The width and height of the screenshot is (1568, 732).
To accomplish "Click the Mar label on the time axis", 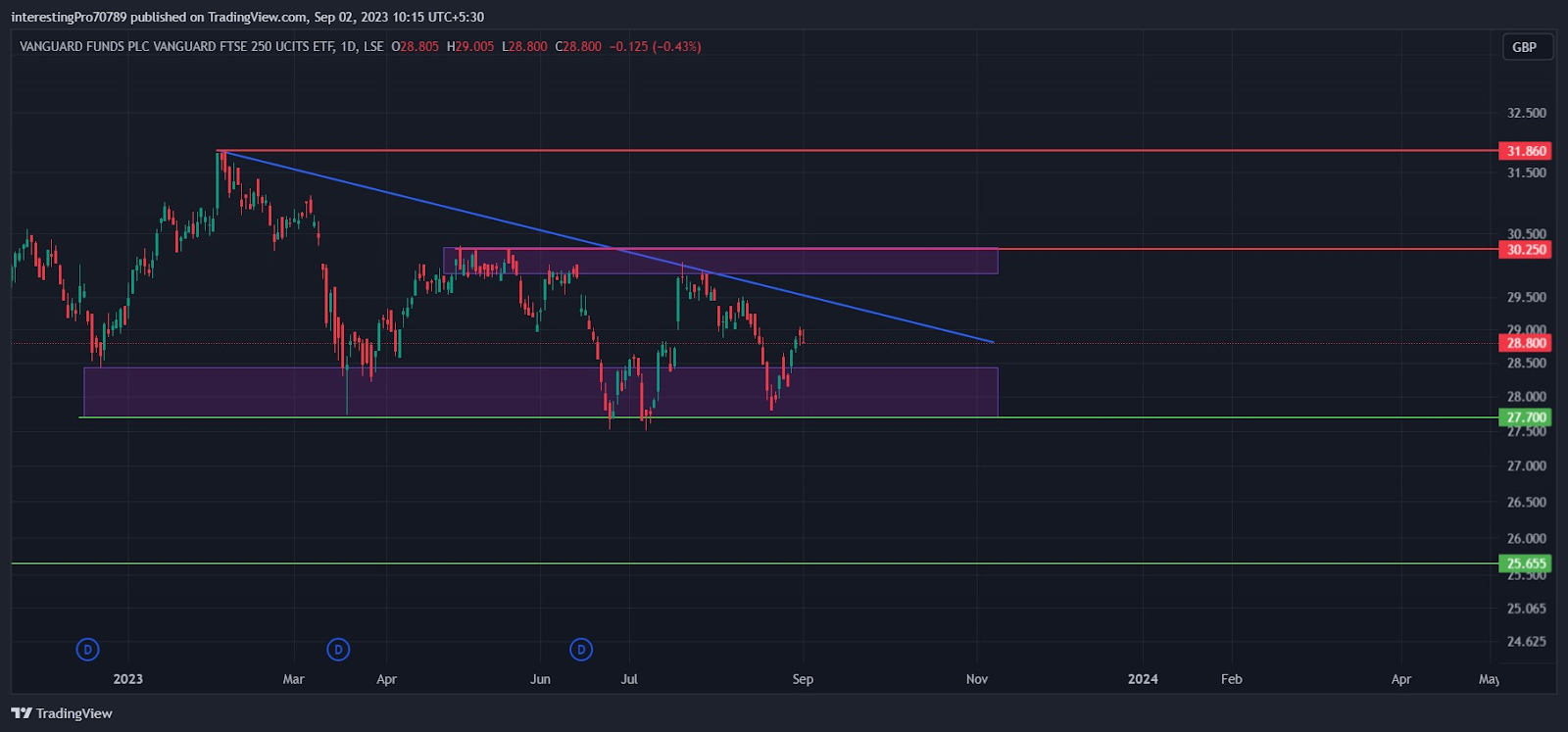I will [293, 679].
